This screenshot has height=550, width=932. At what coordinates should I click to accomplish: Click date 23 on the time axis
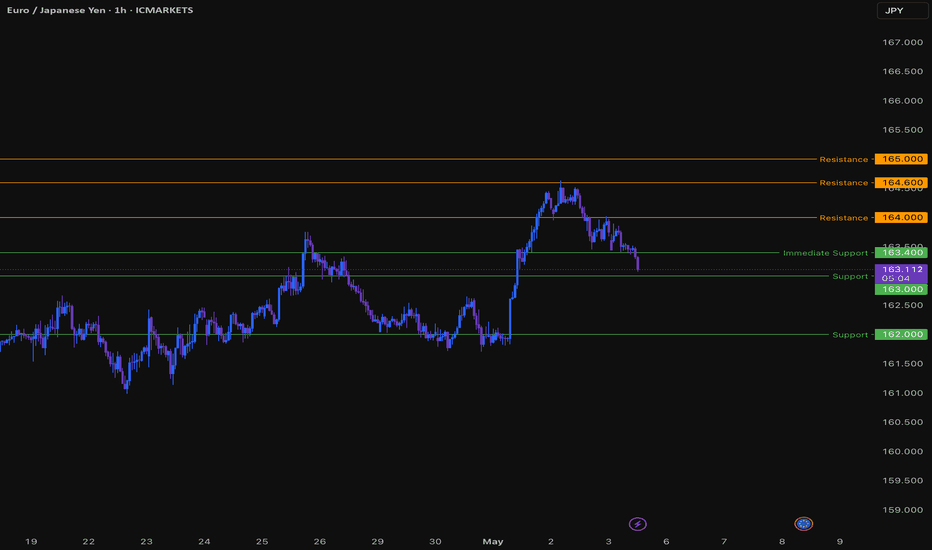click(x=146, y=542)
